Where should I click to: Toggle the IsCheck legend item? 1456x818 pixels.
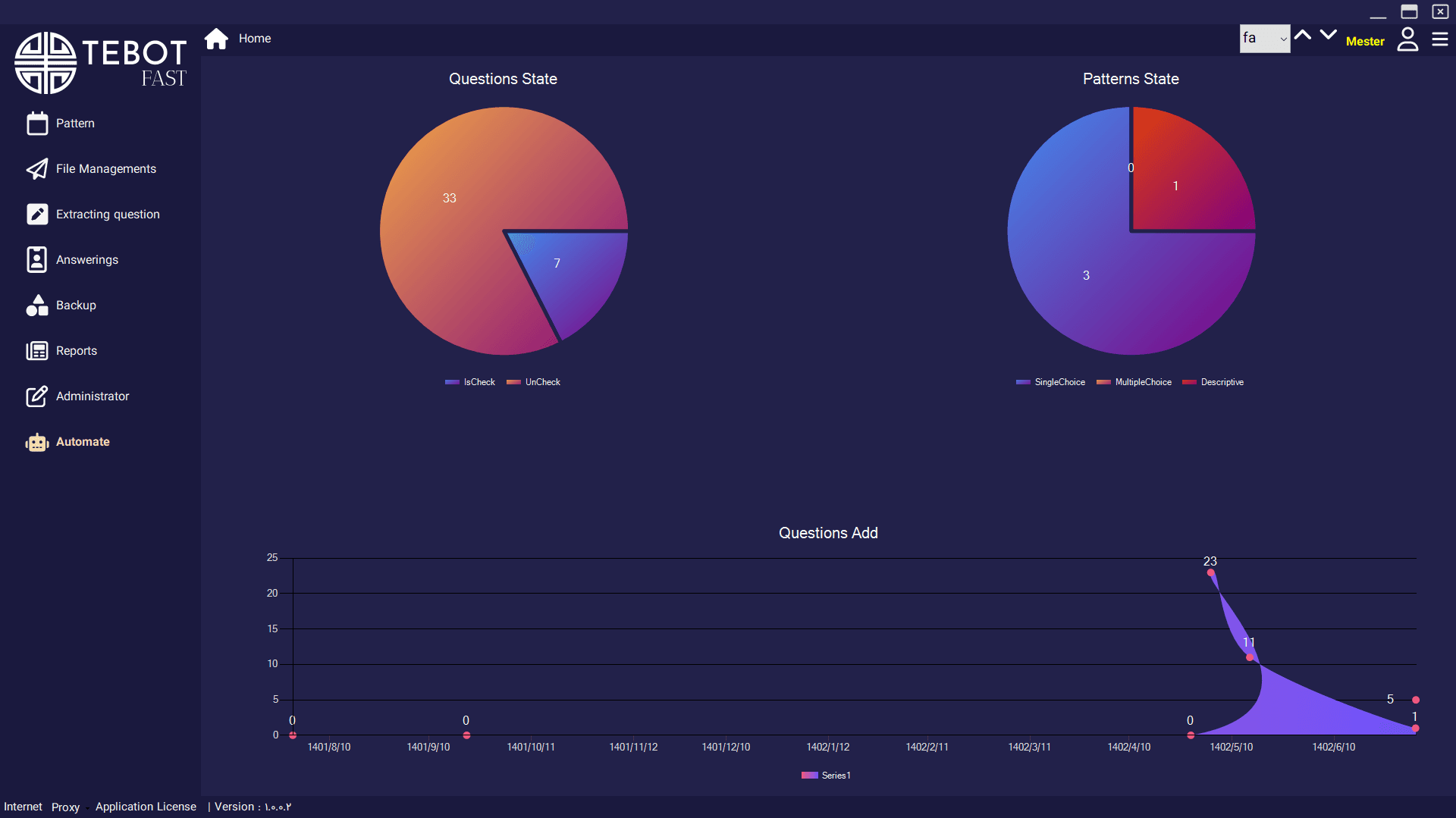point(470,382)
